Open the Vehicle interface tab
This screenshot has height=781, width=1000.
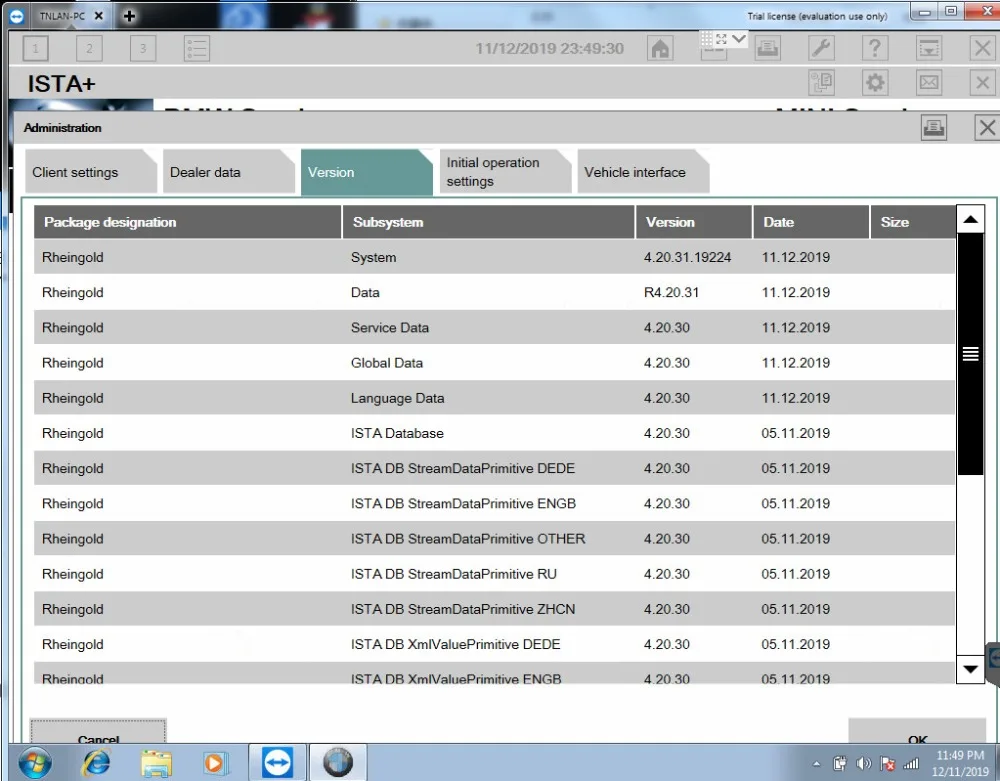643,172
